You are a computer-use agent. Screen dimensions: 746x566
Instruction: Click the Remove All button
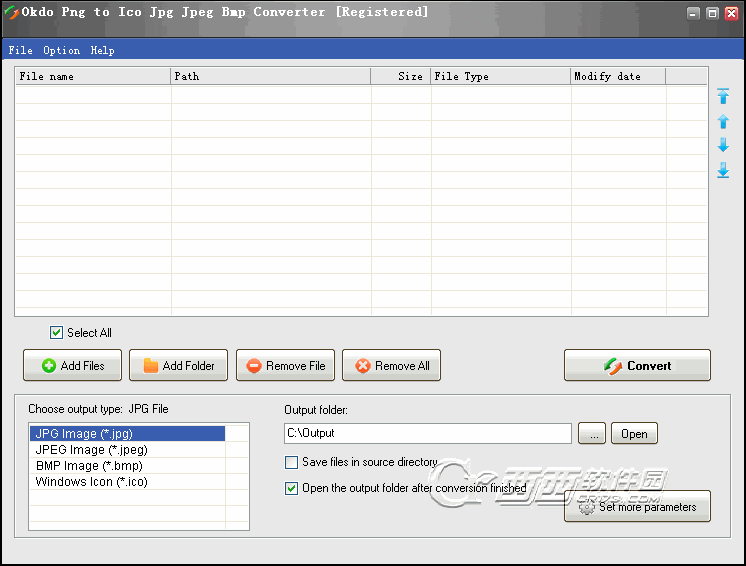coord(392,365)
